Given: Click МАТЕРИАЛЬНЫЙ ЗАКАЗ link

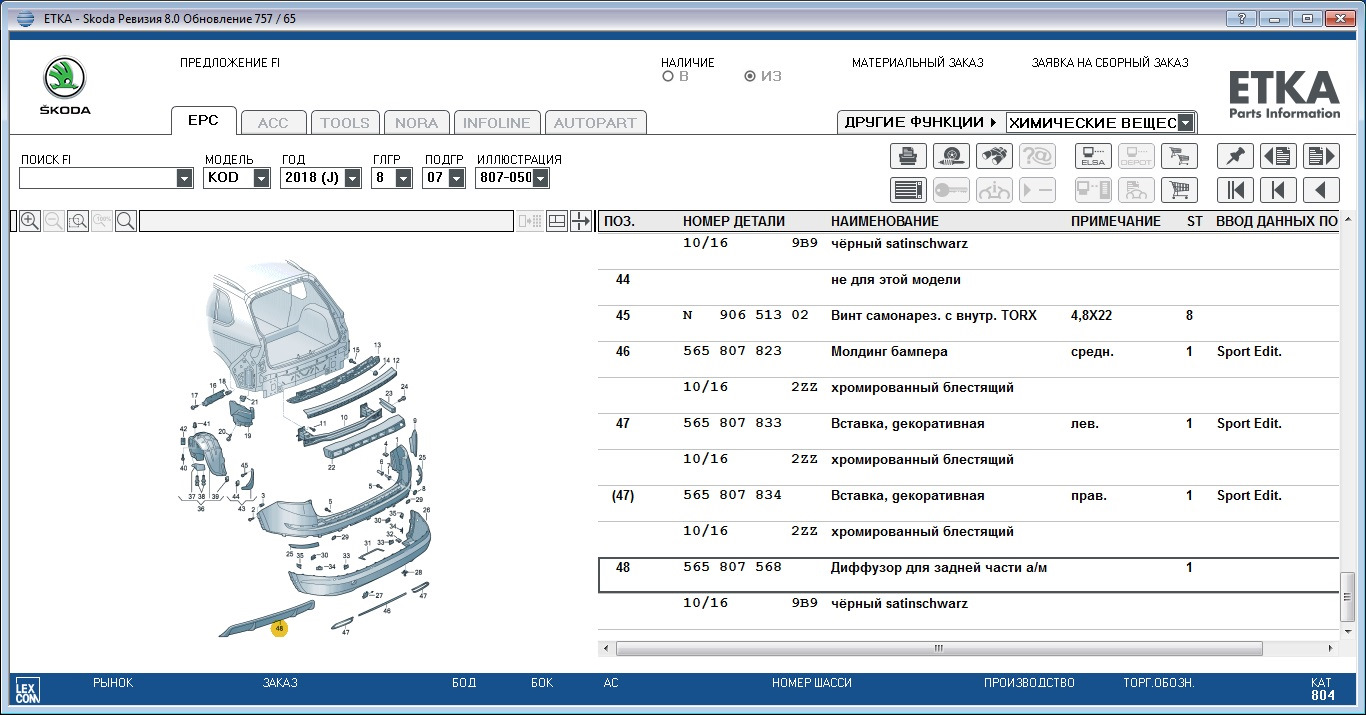Looking at the screenshot, I should click(x=918, y=63).
